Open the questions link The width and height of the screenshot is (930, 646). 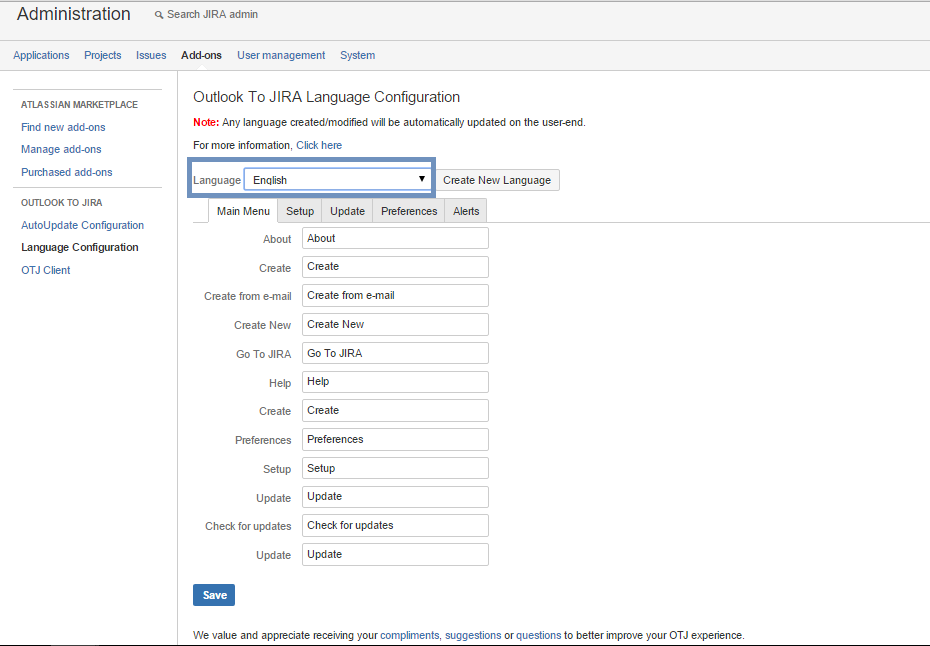point(539,635)
